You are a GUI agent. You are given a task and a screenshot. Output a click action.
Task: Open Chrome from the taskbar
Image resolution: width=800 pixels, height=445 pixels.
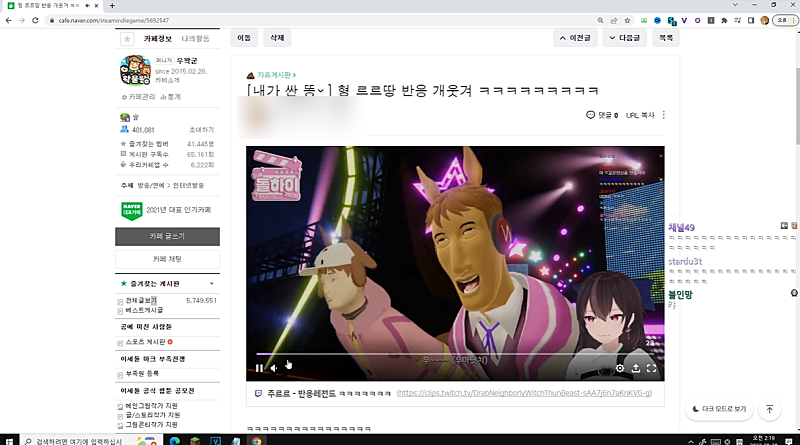(257, 441)
